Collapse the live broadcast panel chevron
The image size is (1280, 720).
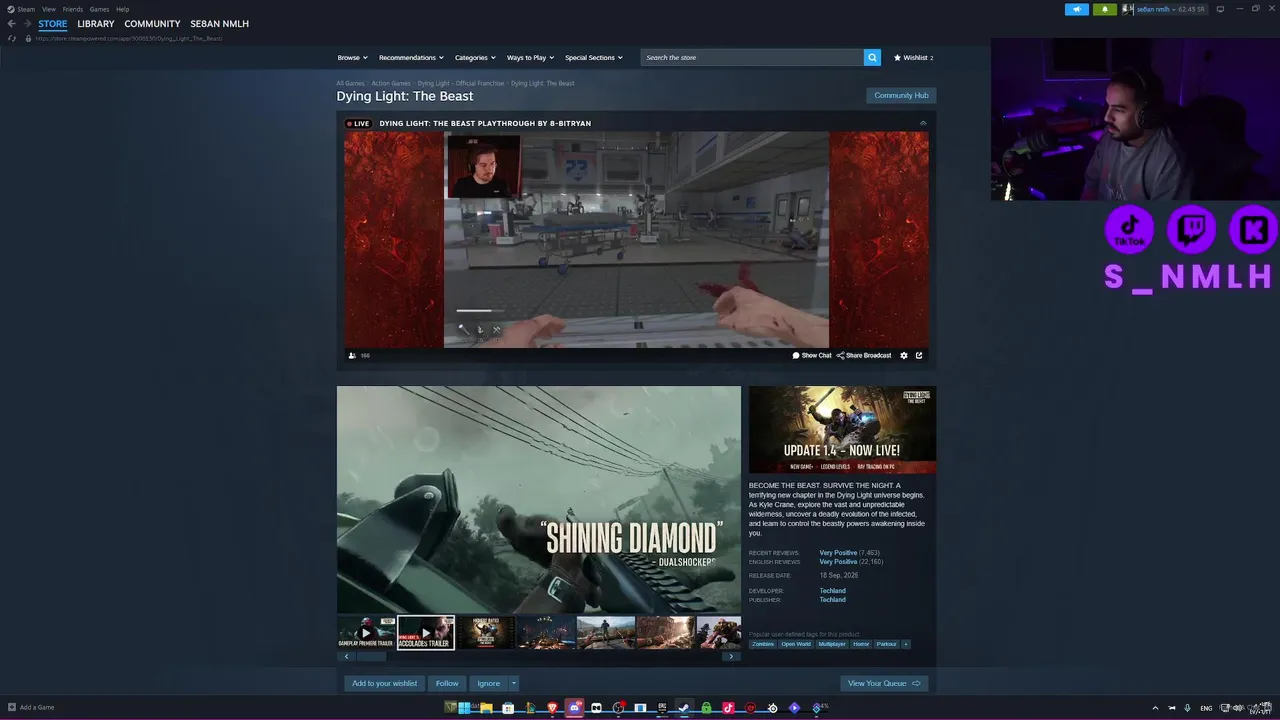(x=923, y=123)
